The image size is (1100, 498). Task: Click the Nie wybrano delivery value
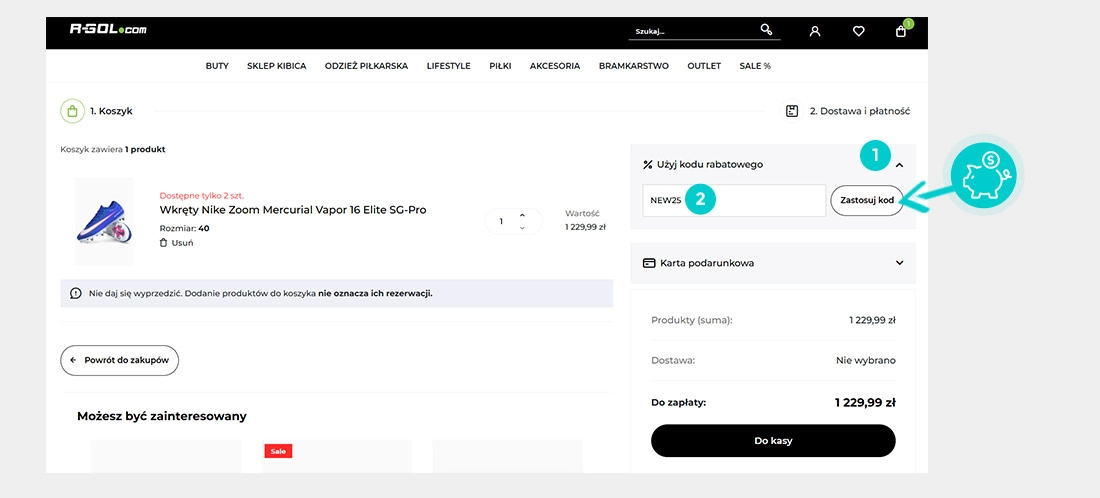(x=866, y=361)
